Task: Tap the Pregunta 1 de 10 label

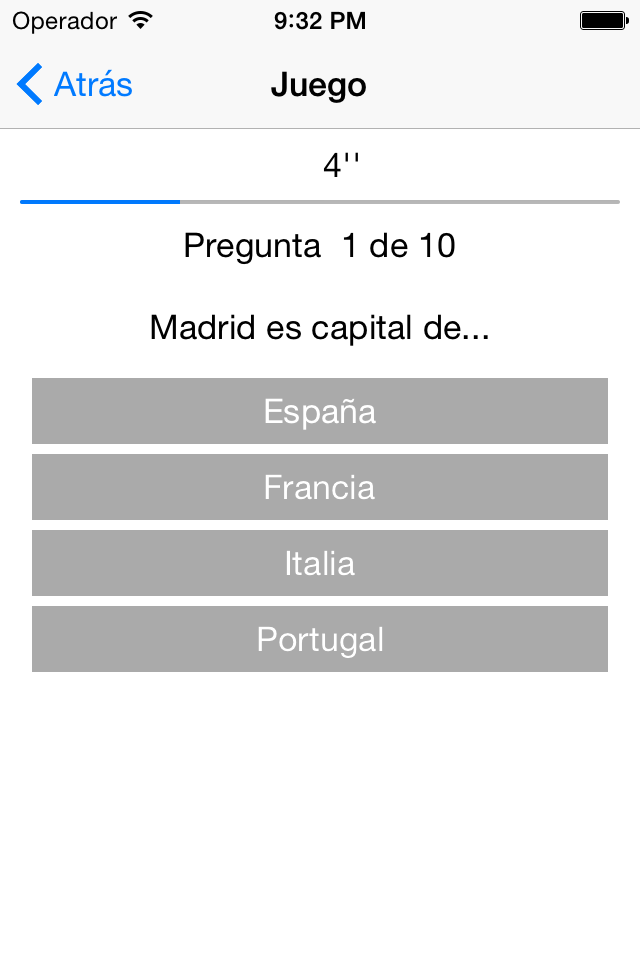Action: click(320, 246)
